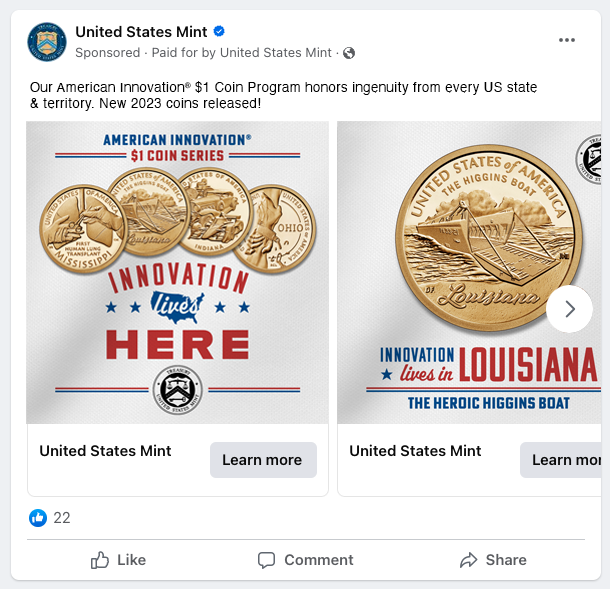View the 22 reactions count
This screenshot has width=610, height=589.
coord(62,518)
